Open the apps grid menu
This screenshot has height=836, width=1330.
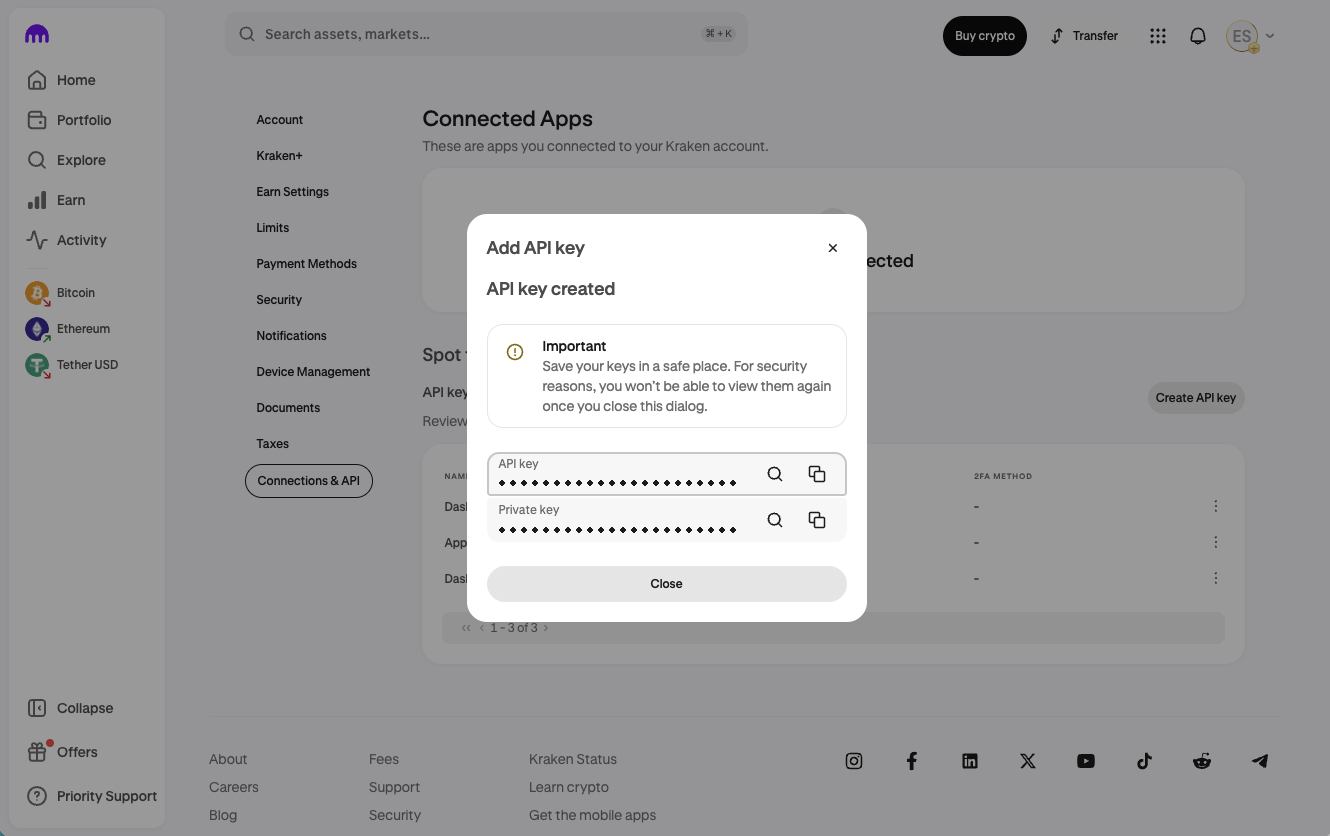coord(1158,36)
